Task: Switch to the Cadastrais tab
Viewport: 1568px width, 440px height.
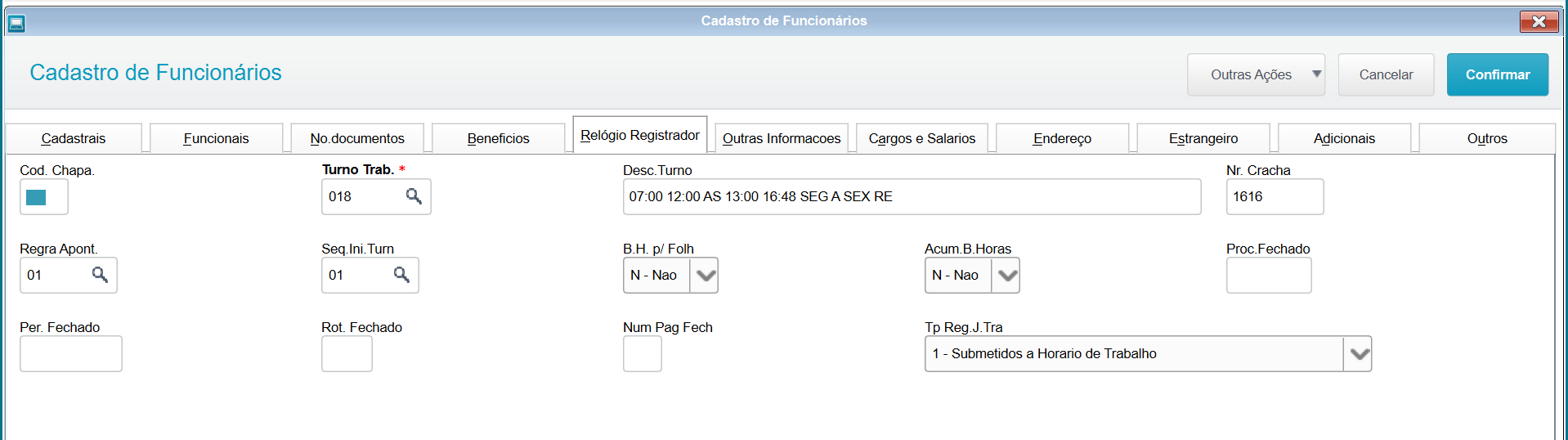Action: click(74, 138)
